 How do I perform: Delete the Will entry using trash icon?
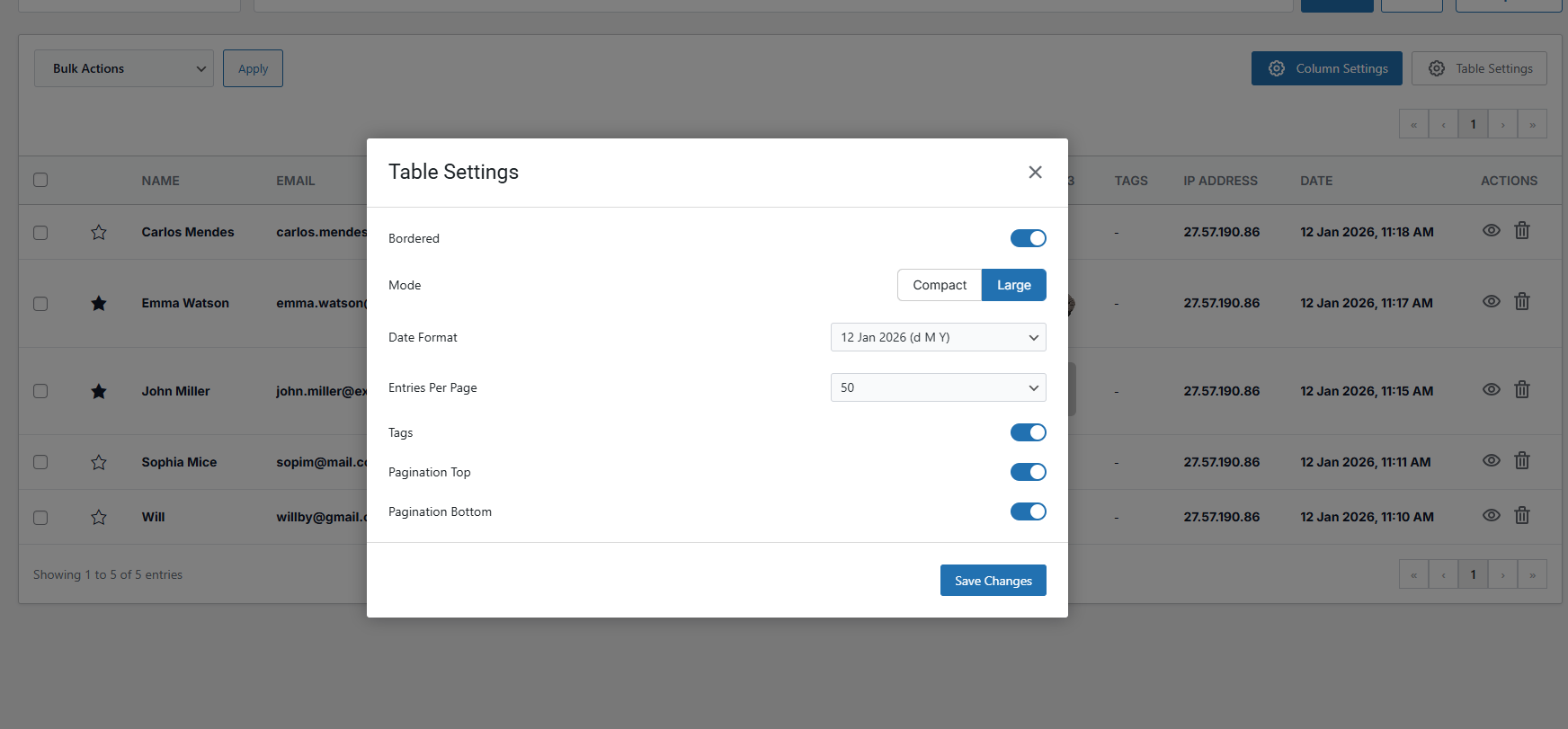[x=1521, y=516]
